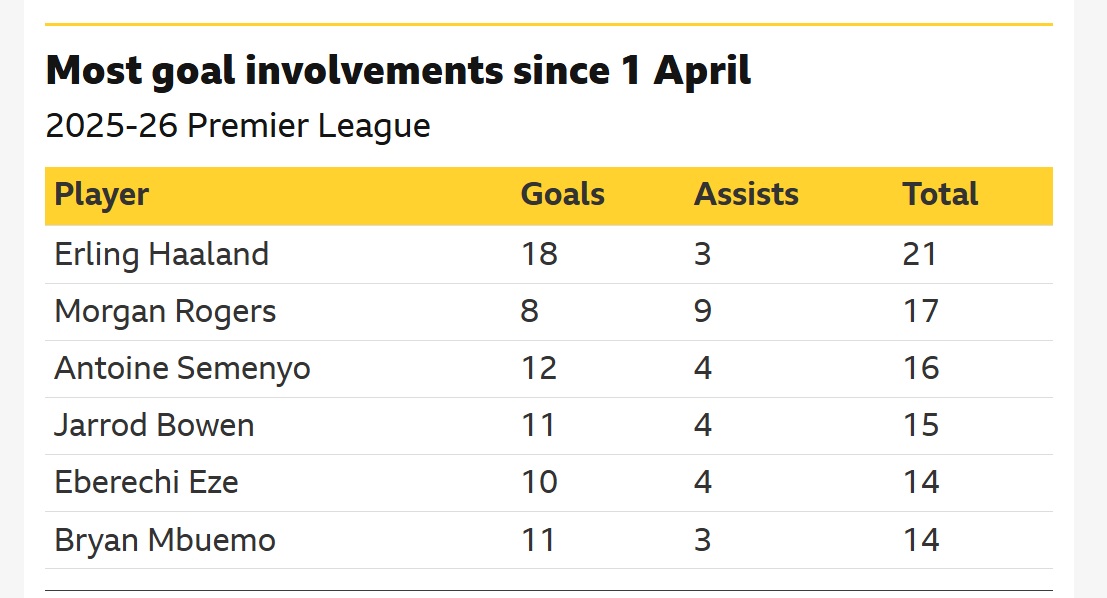Click Eberechi Eze's 10 goals value
The image size is (1107, 598).
point(539,482)
